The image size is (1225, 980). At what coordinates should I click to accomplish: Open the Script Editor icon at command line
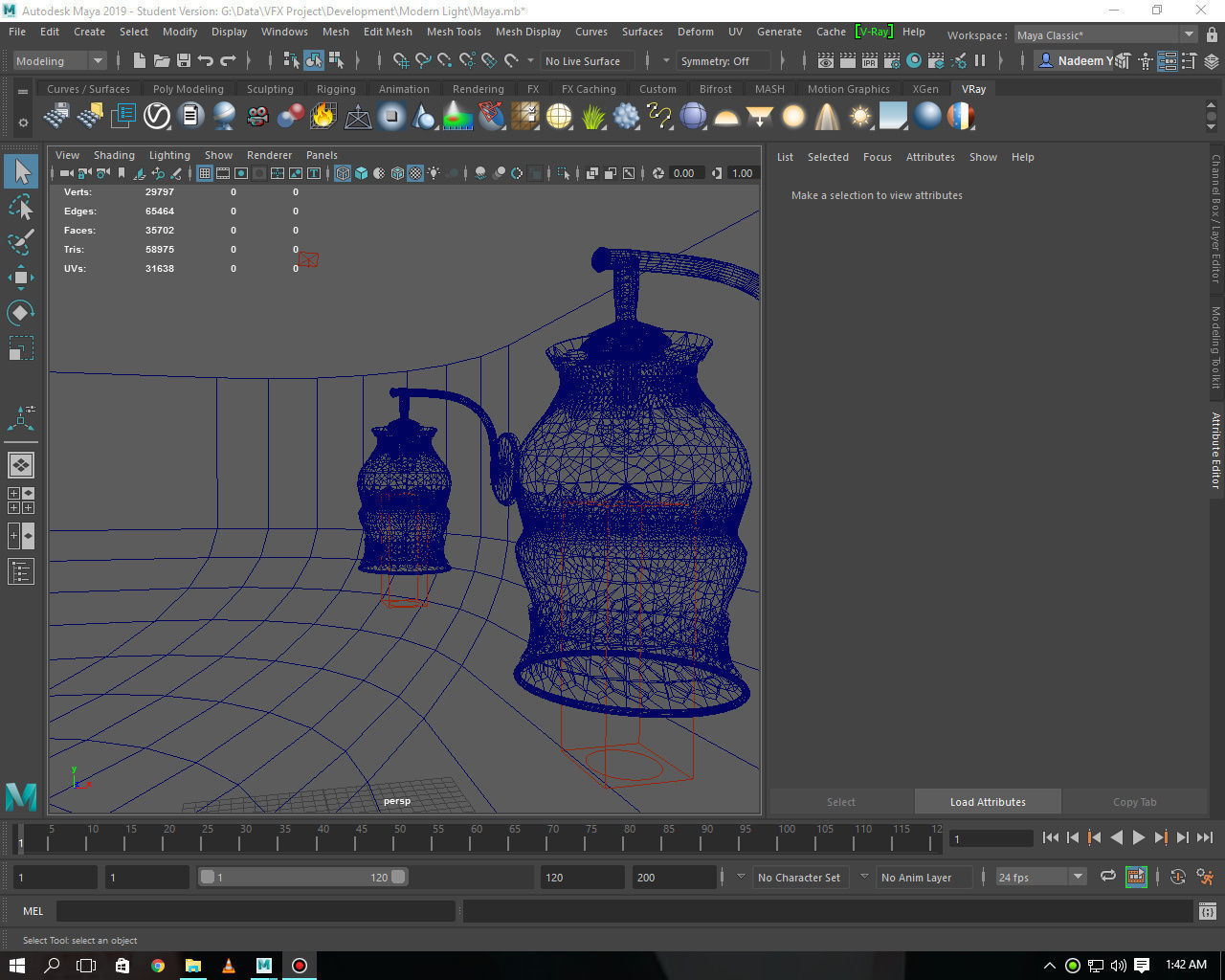point(1208,911)
